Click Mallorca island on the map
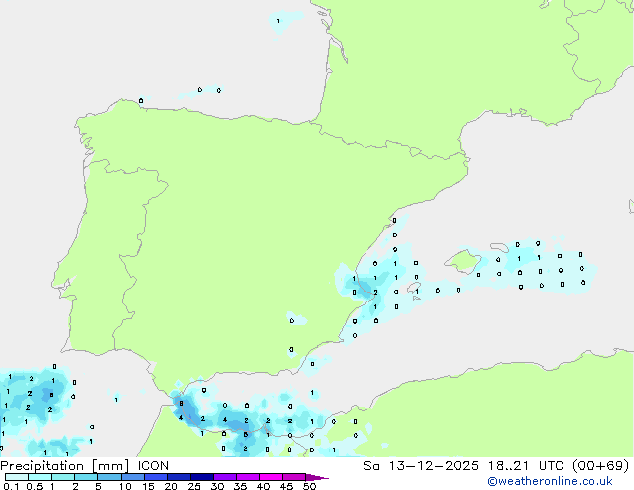The image size is (634, 490). pos(461,262)
